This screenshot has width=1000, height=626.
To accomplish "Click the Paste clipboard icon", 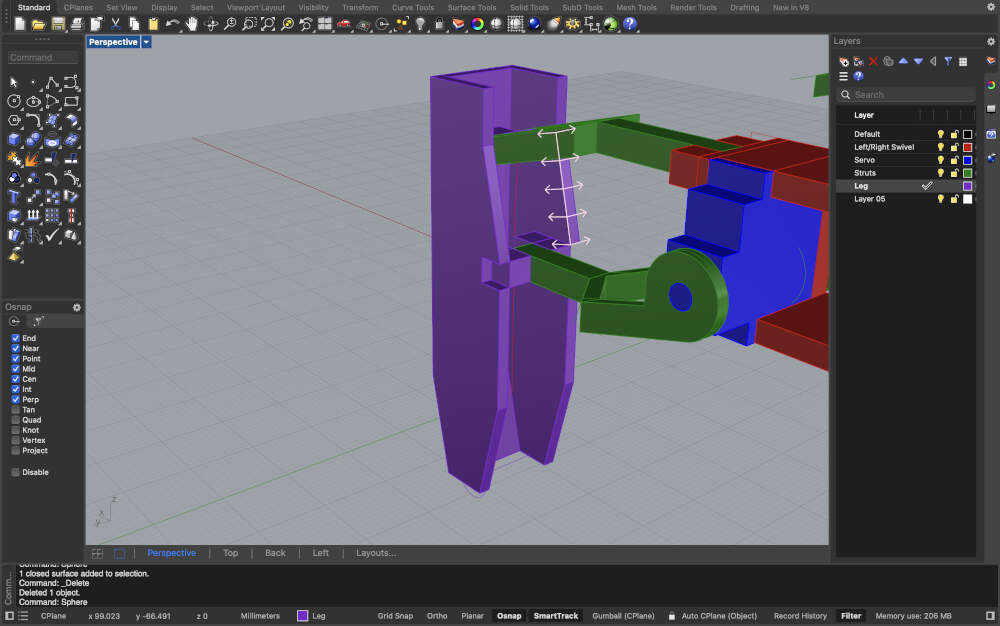I will (153, 24).
